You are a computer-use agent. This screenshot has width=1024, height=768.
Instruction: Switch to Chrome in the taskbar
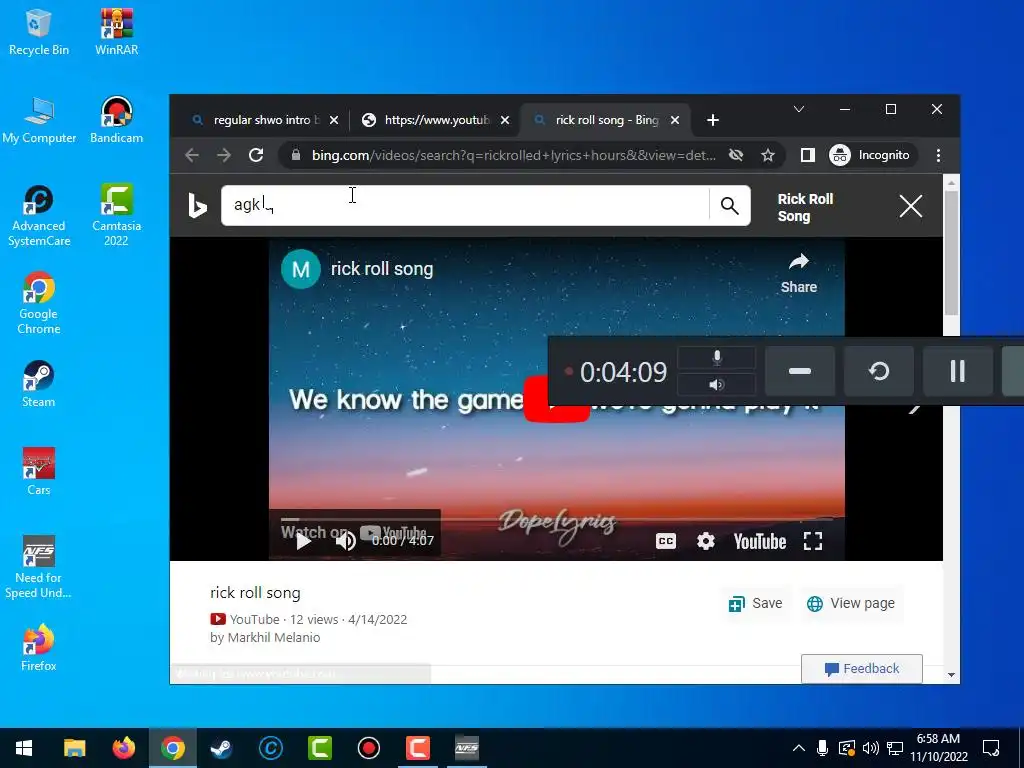[172, 748]
